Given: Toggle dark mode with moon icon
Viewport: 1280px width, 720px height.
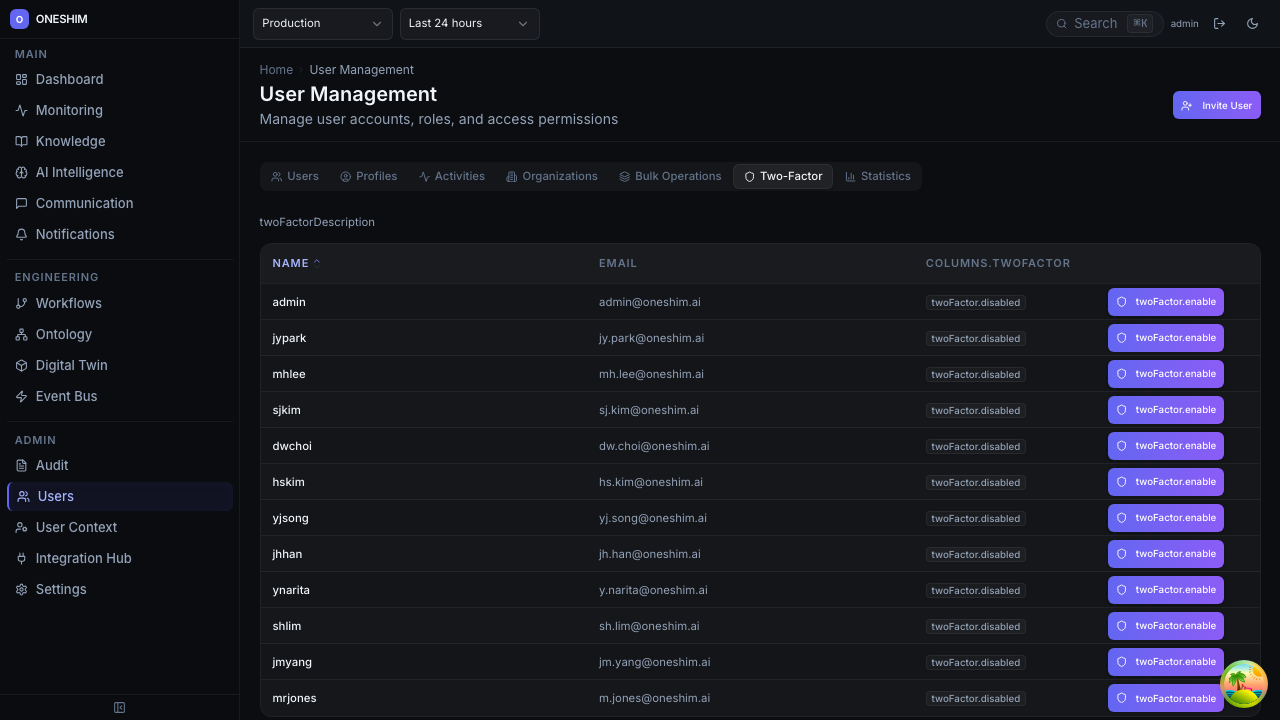Looking at the screenshot, I should point(1252,24).
